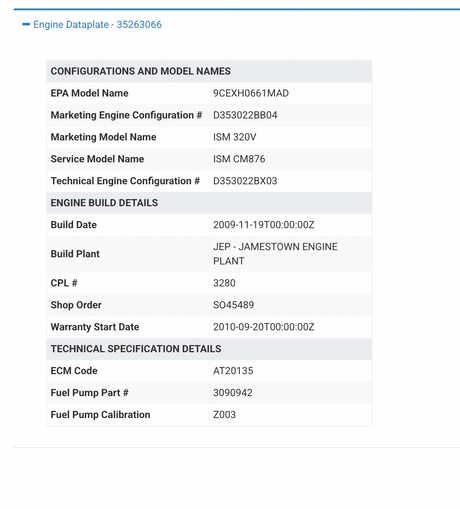Click the Build Plant row label

[x=75, y=254]
